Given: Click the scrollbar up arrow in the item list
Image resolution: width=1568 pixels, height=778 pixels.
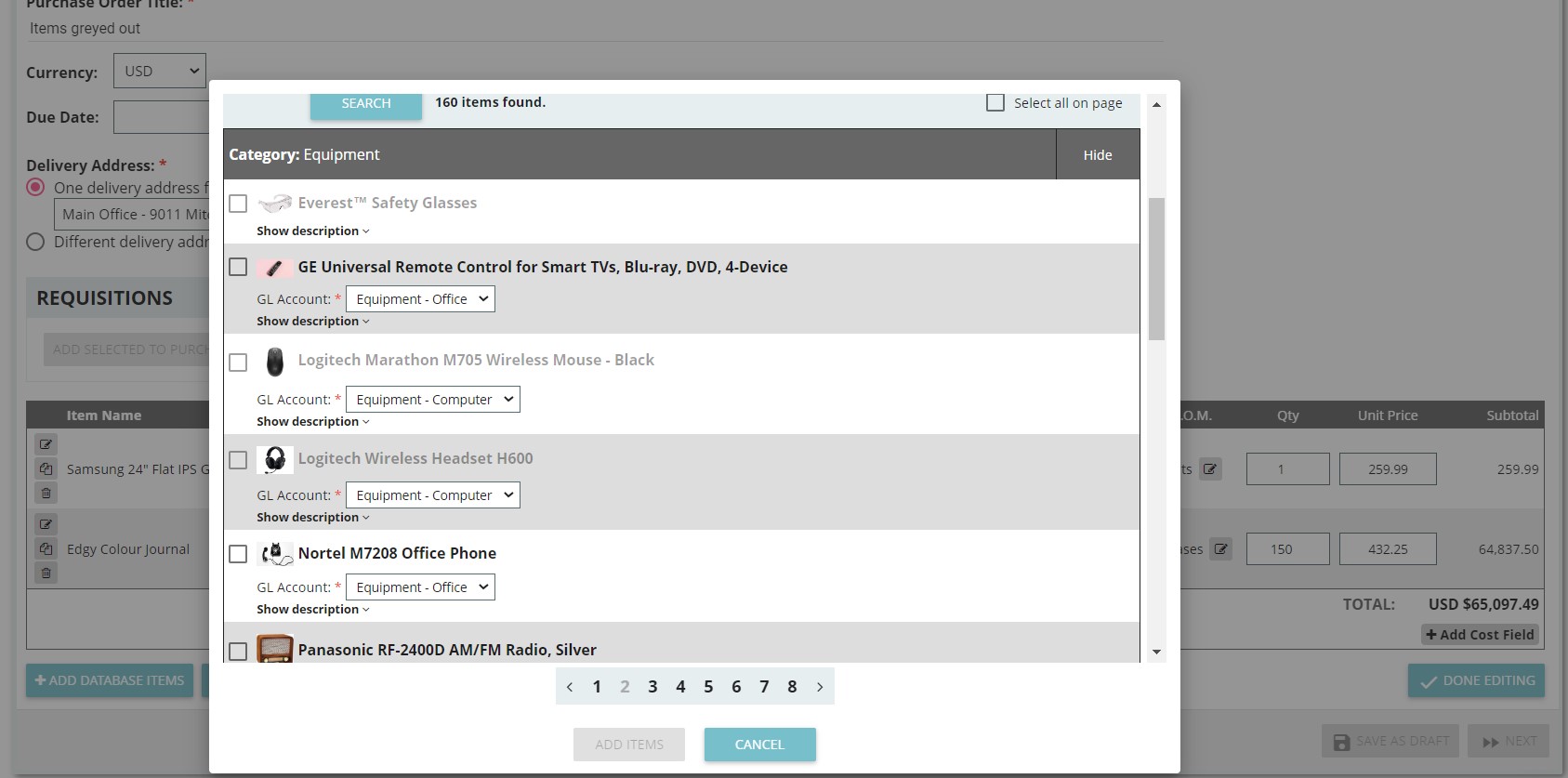Looking at the screenshot, I should [x=1156, y=104].
